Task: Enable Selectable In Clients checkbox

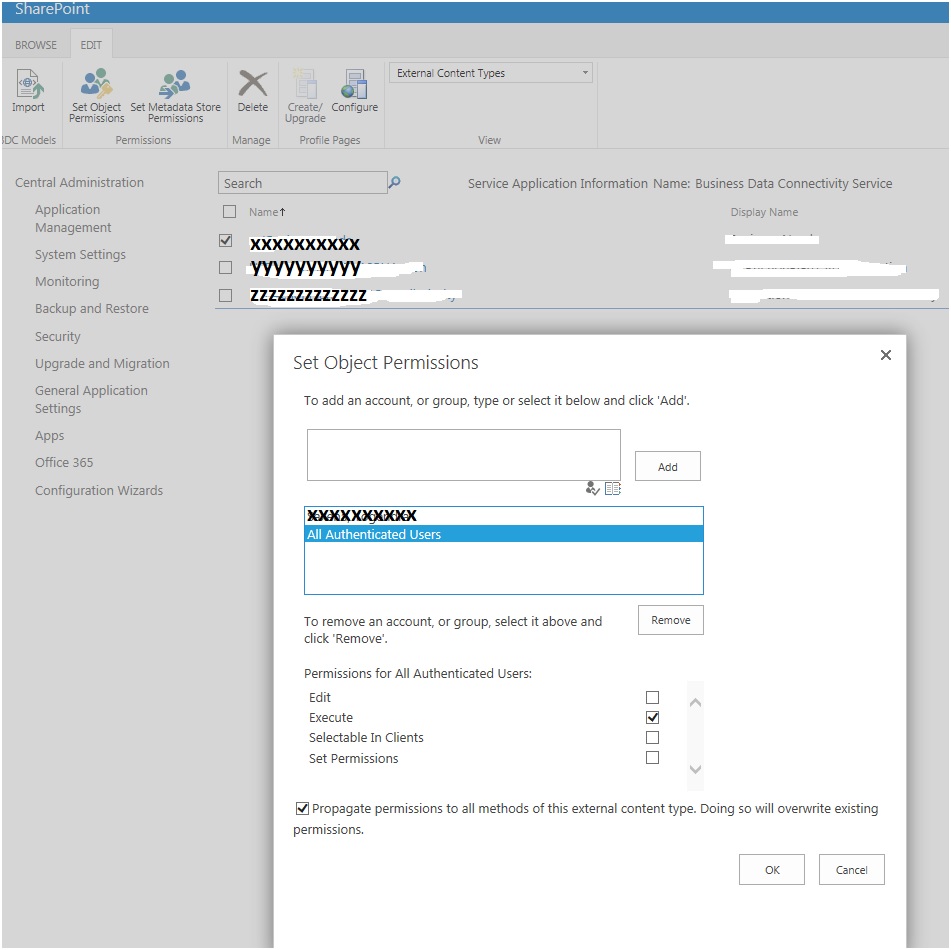Action: point(652,737)
